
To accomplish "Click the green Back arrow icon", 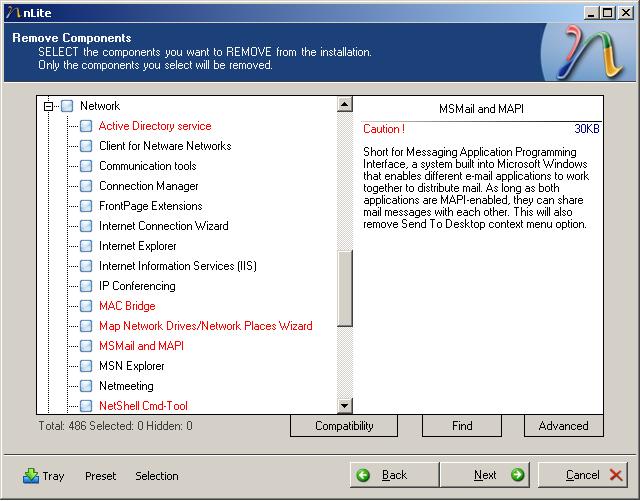I will pos(363,475).
